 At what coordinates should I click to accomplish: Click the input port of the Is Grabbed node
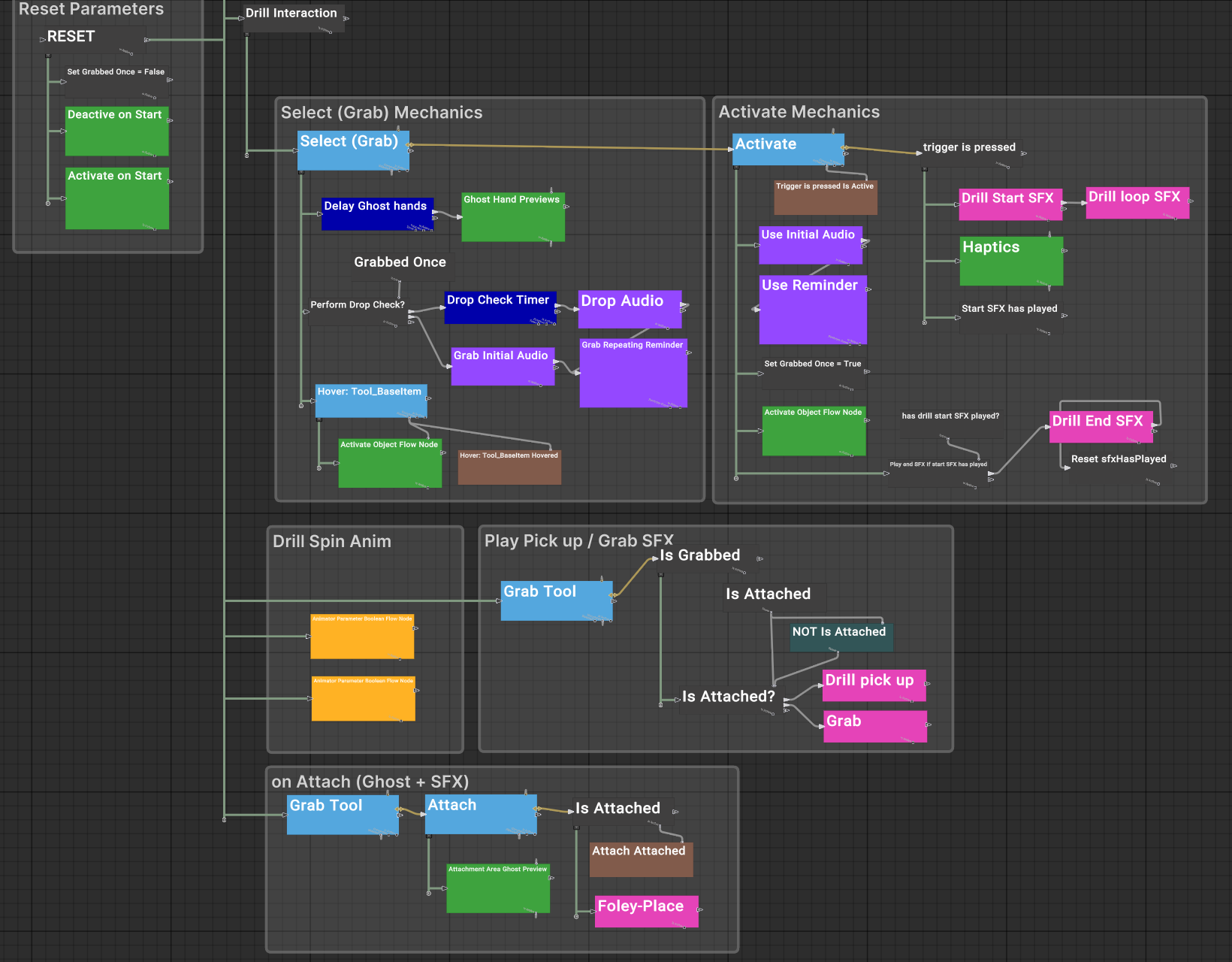pyautogui.click(x=655, y=558)
